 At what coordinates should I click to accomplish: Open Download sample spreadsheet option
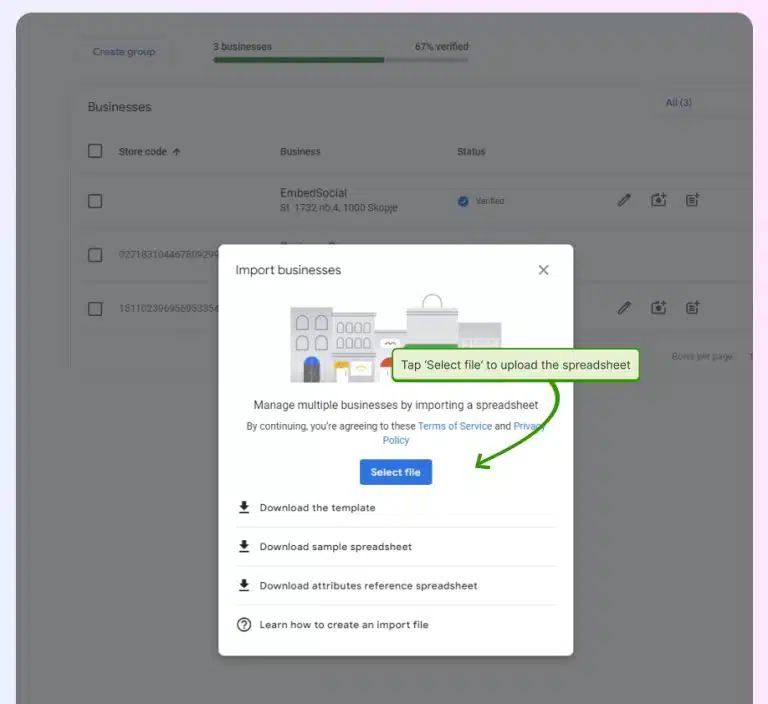click(x=336, y=547)
